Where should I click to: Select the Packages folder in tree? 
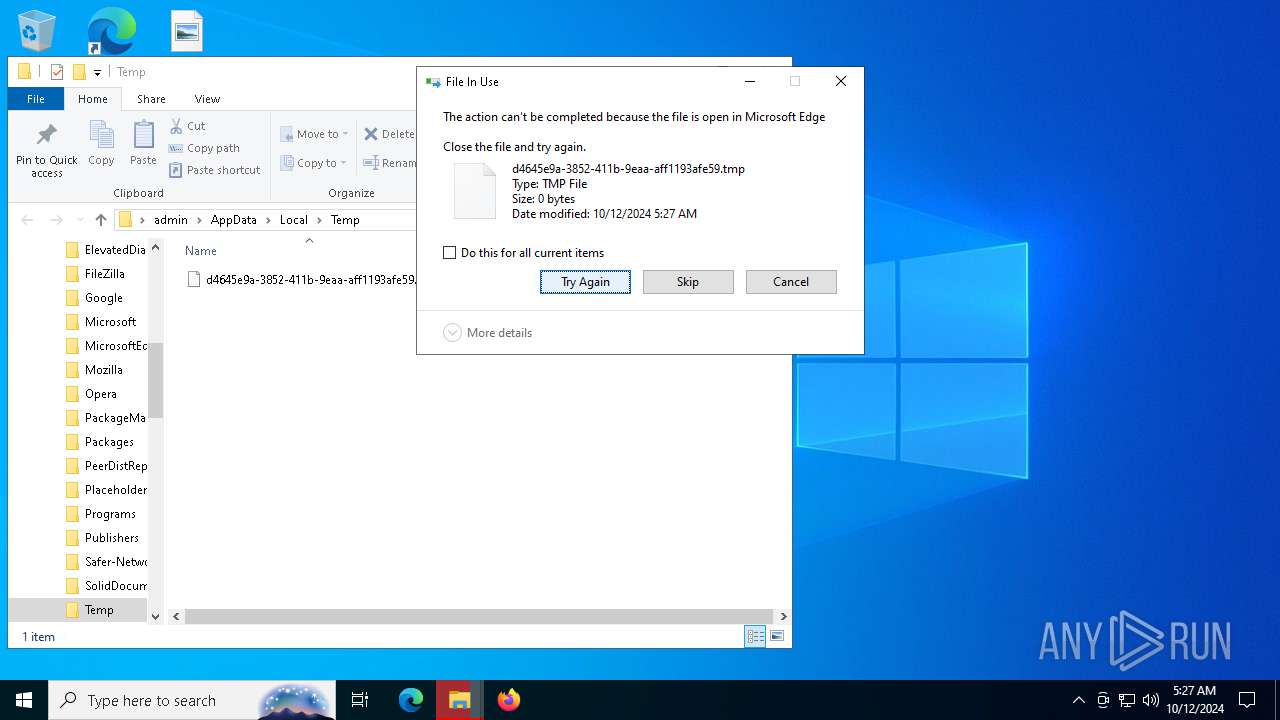pos(109,442)
